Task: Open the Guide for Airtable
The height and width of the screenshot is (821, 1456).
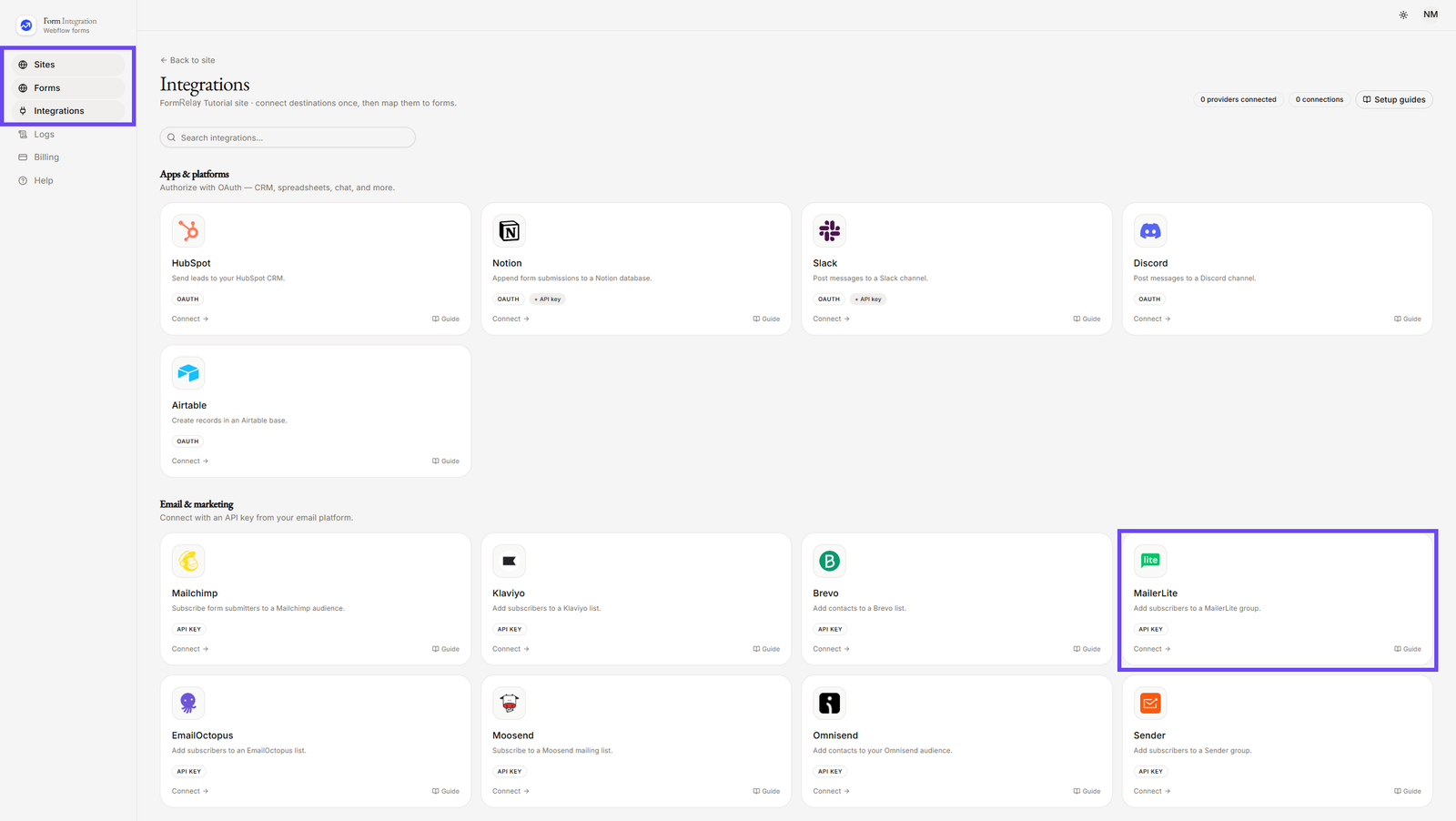Action: (446, 461)
